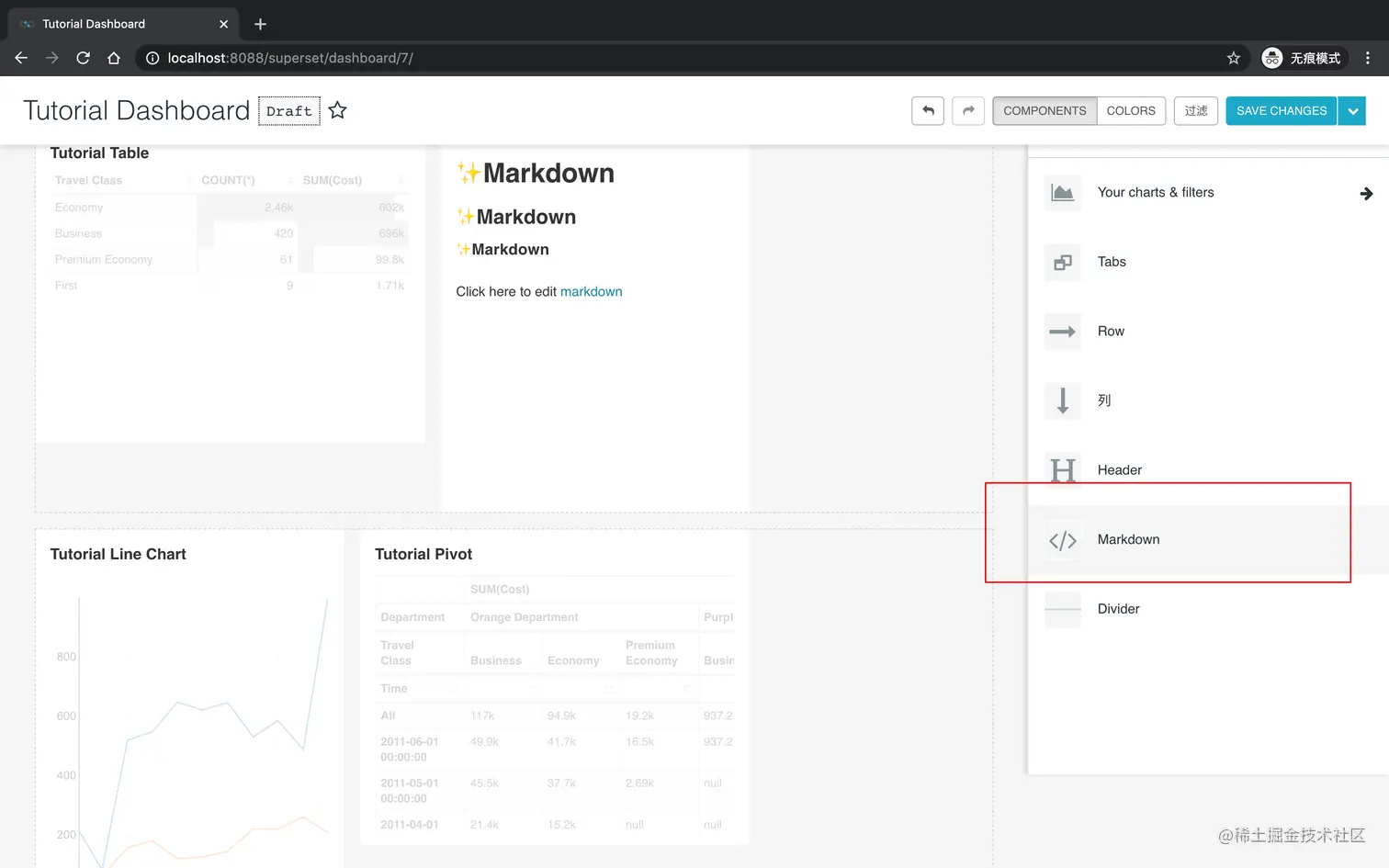Screen dimensions: 1389x868
Task: Click the Tutorial Table chart title
Action: pyautogui.click(x=99, y=153)
